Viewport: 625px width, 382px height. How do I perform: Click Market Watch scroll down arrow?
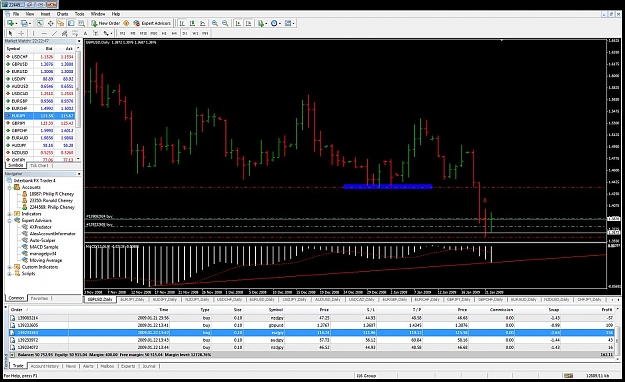tap(79, 159)
